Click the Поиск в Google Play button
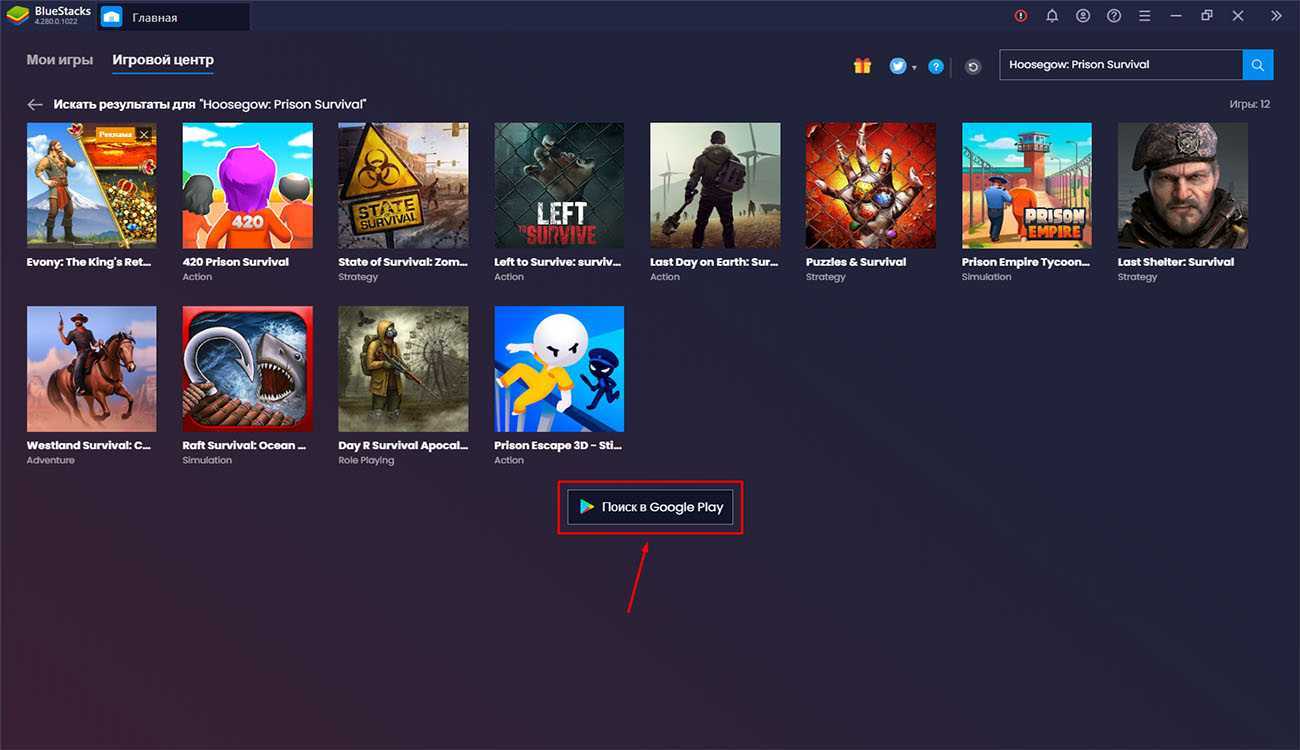Image resolution: width=1300 pixels, height=750 pixels. click(650, 507)
